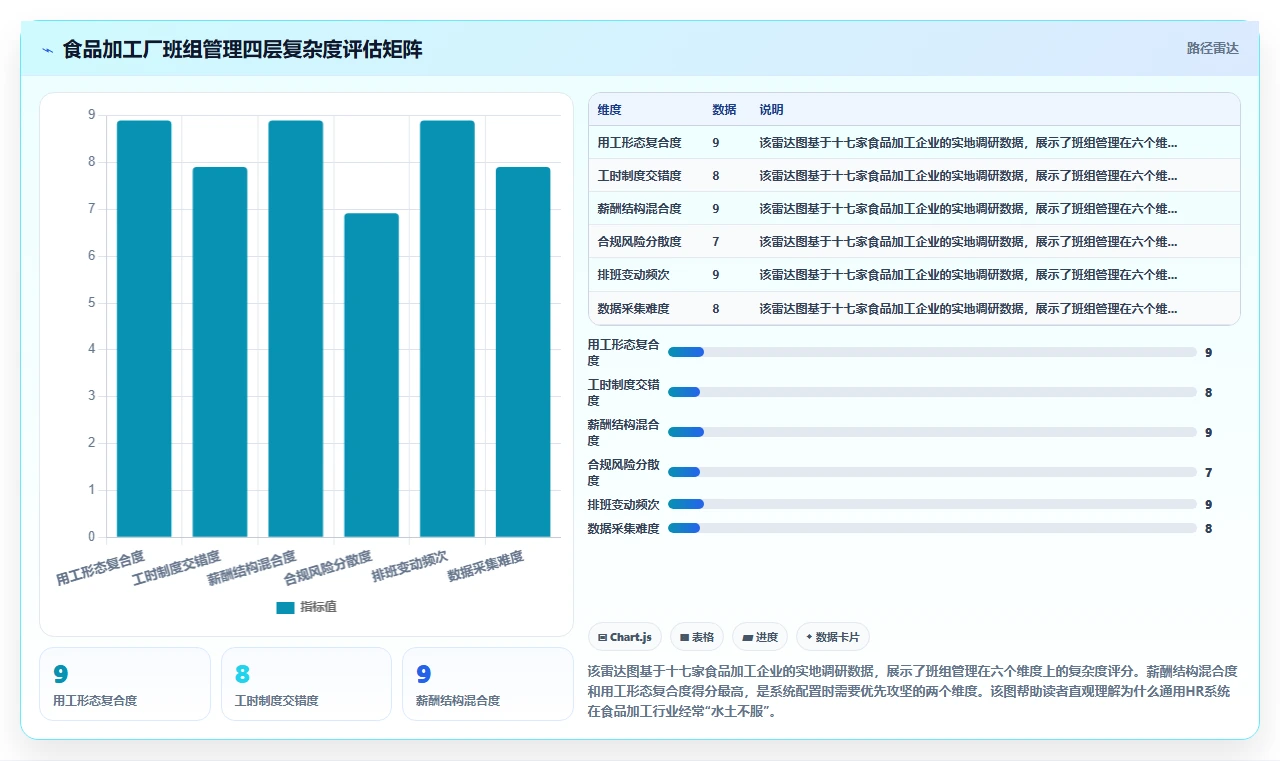The image size is (1280, 761).
Task: Click the lightning icon beside the title
Action: 48,50
